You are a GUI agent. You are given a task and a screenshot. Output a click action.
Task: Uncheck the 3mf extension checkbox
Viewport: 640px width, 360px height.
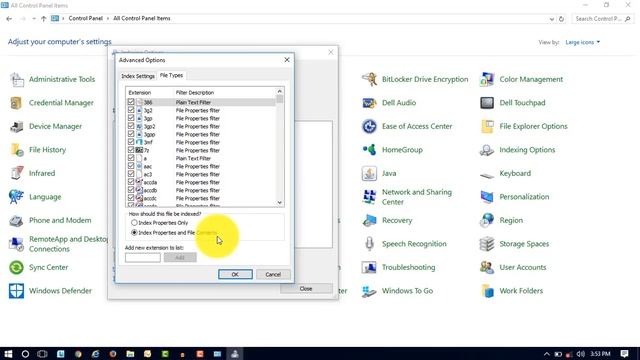(131, 142)
